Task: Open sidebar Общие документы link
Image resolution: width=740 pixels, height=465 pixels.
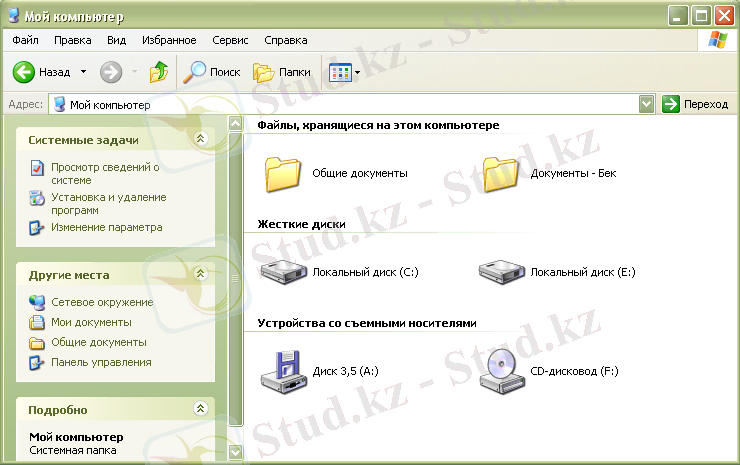Action: coord(99,342)
